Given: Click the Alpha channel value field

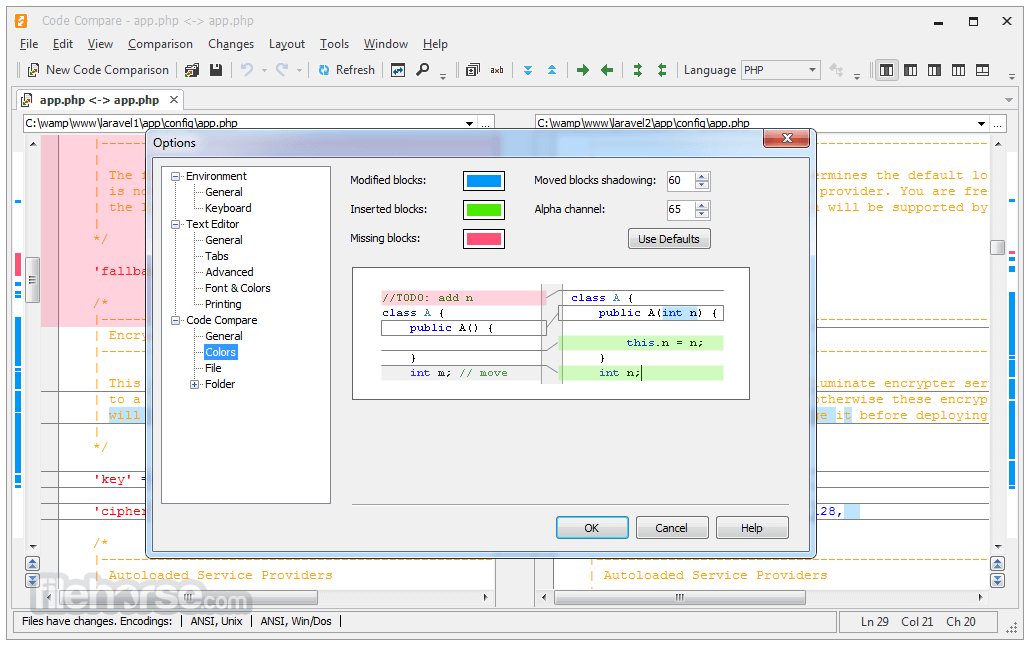Looking at the screenshot, I should 681,210.
